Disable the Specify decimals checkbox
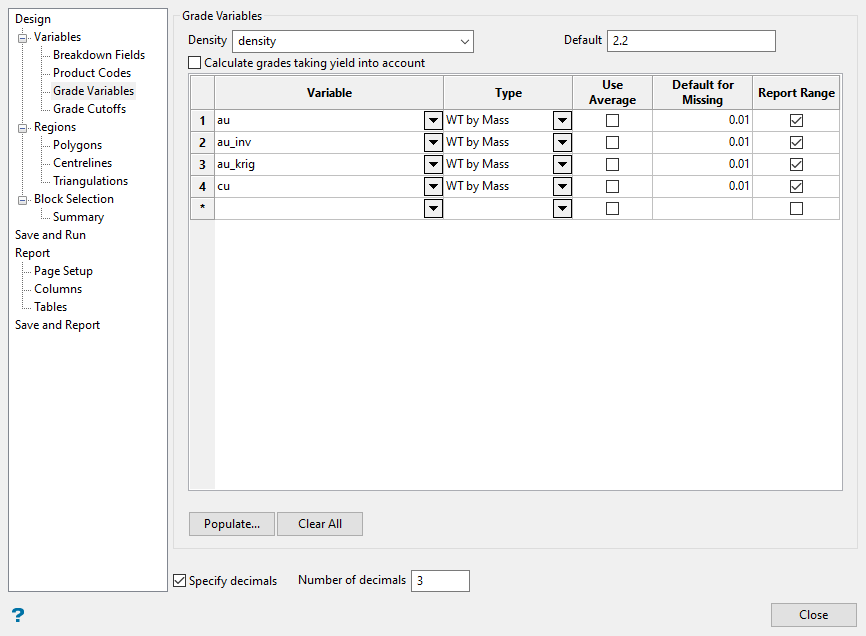866x636 pixels. [x=180, y=580]
